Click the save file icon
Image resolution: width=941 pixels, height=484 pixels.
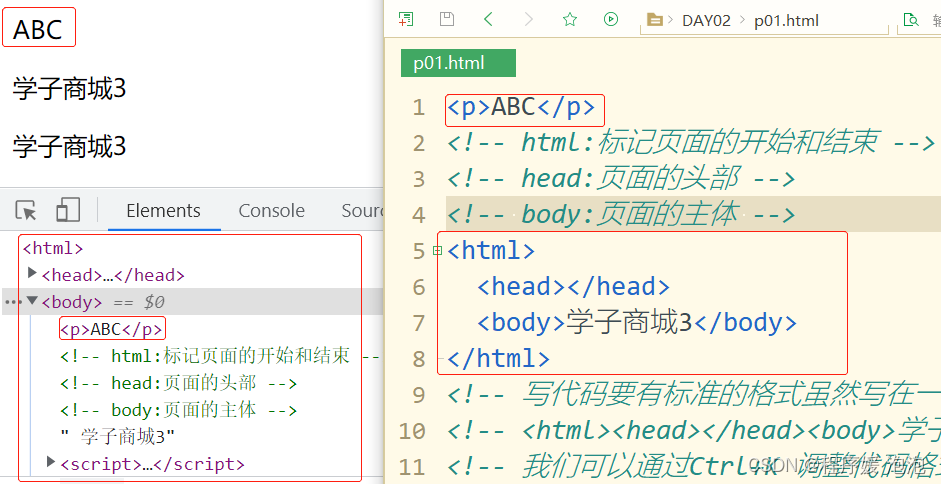[x=446, y=19]
